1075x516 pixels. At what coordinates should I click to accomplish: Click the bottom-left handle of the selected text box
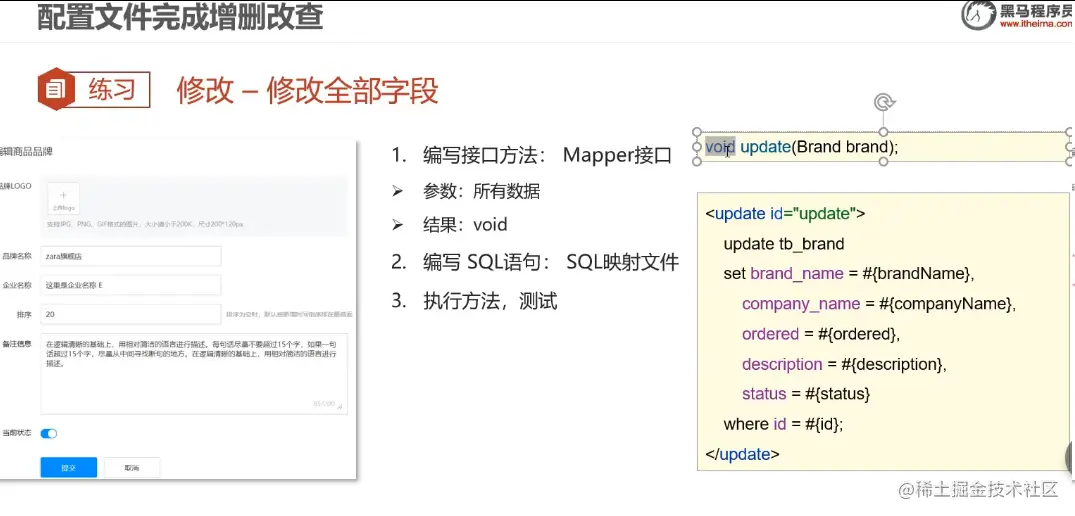(x=698, y=162)
